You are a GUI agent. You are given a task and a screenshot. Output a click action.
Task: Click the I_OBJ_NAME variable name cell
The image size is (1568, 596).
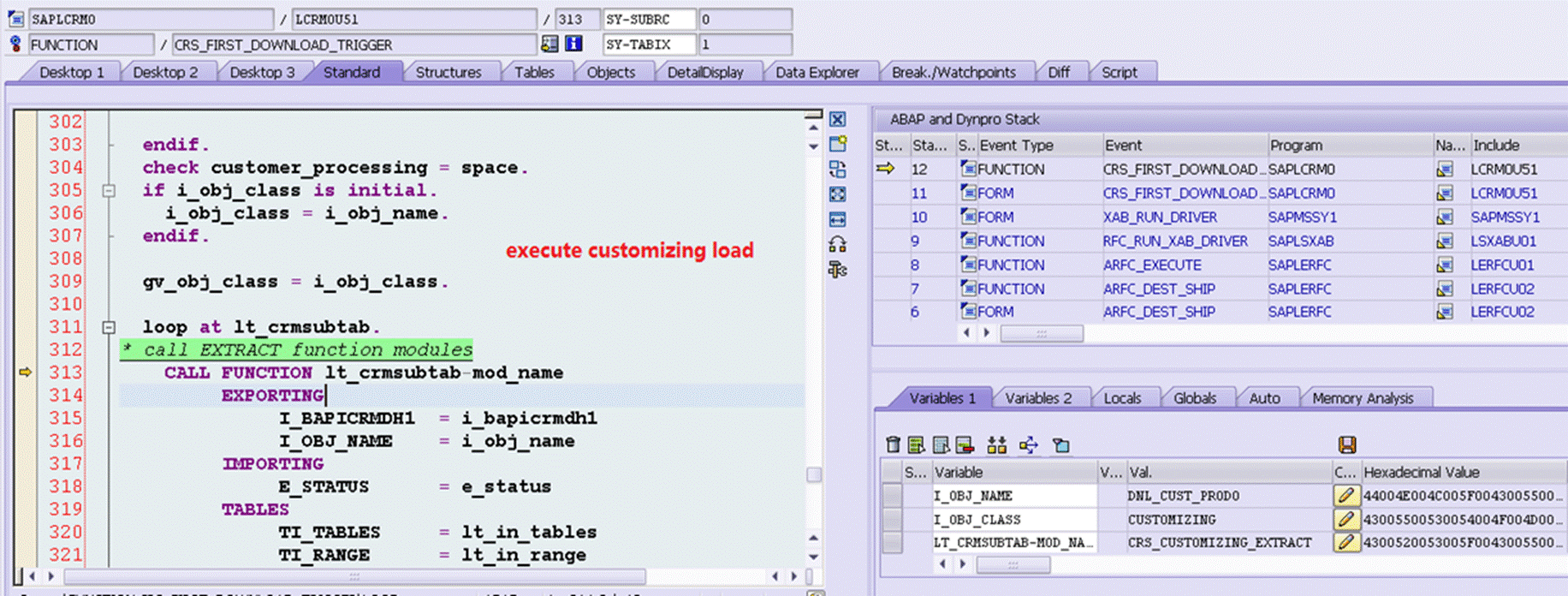coord(1013,496)
